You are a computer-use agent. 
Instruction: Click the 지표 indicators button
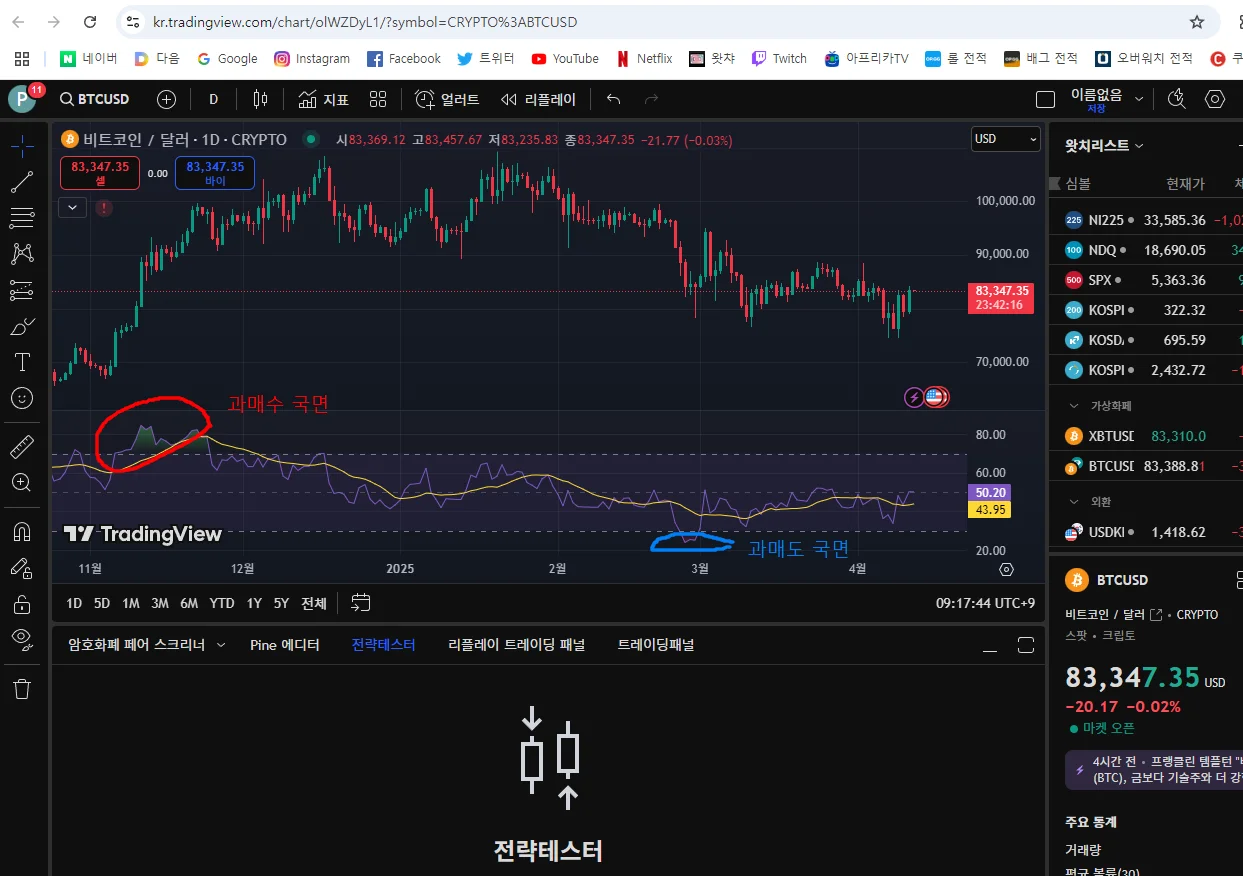pos(324,99)
